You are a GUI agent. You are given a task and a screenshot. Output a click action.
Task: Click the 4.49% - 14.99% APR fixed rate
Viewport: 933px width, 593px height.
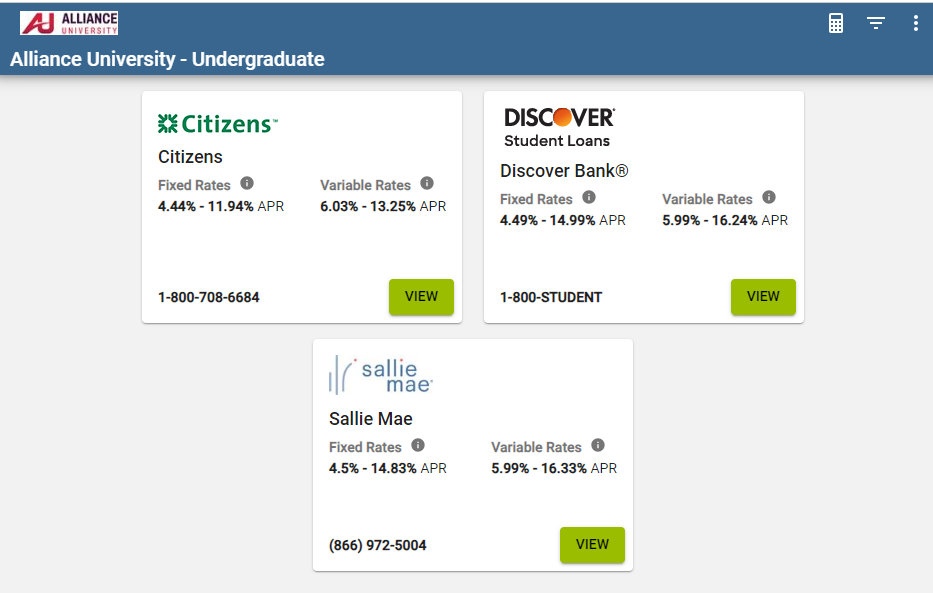[x=563, y=221]
